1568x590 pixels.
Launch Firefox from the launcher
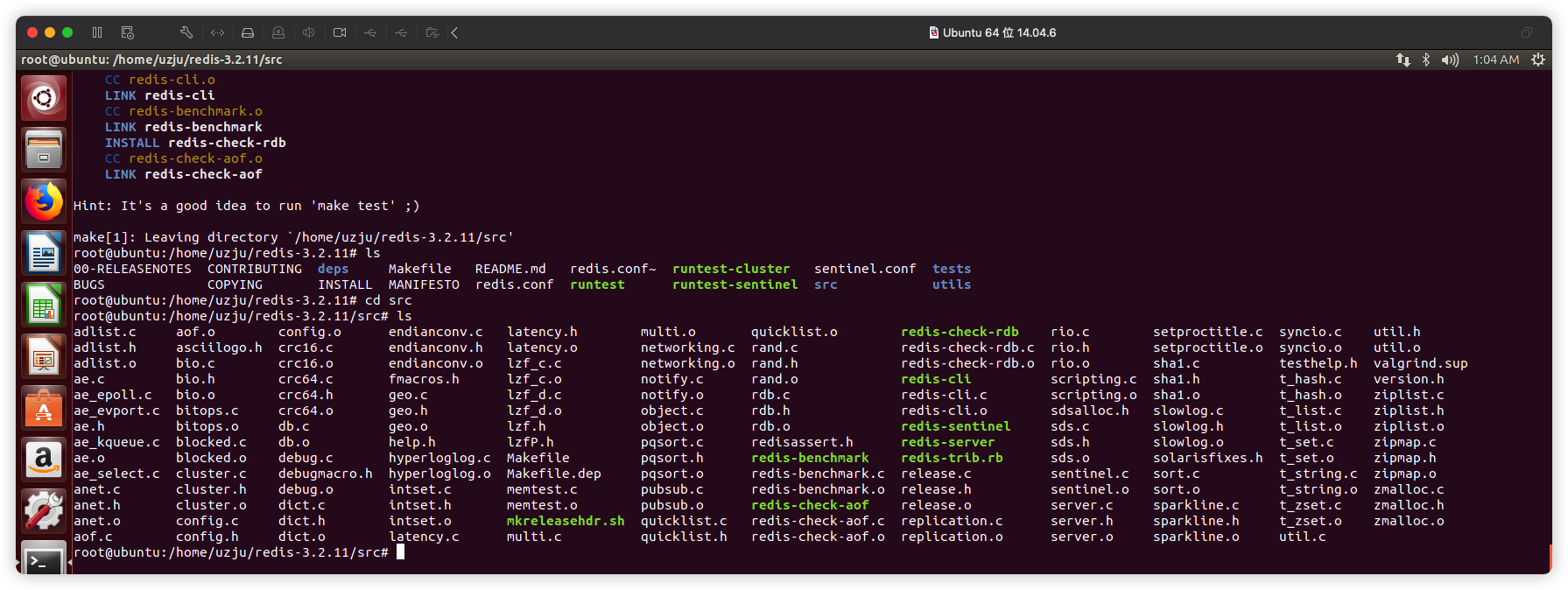tap(44, 201)
